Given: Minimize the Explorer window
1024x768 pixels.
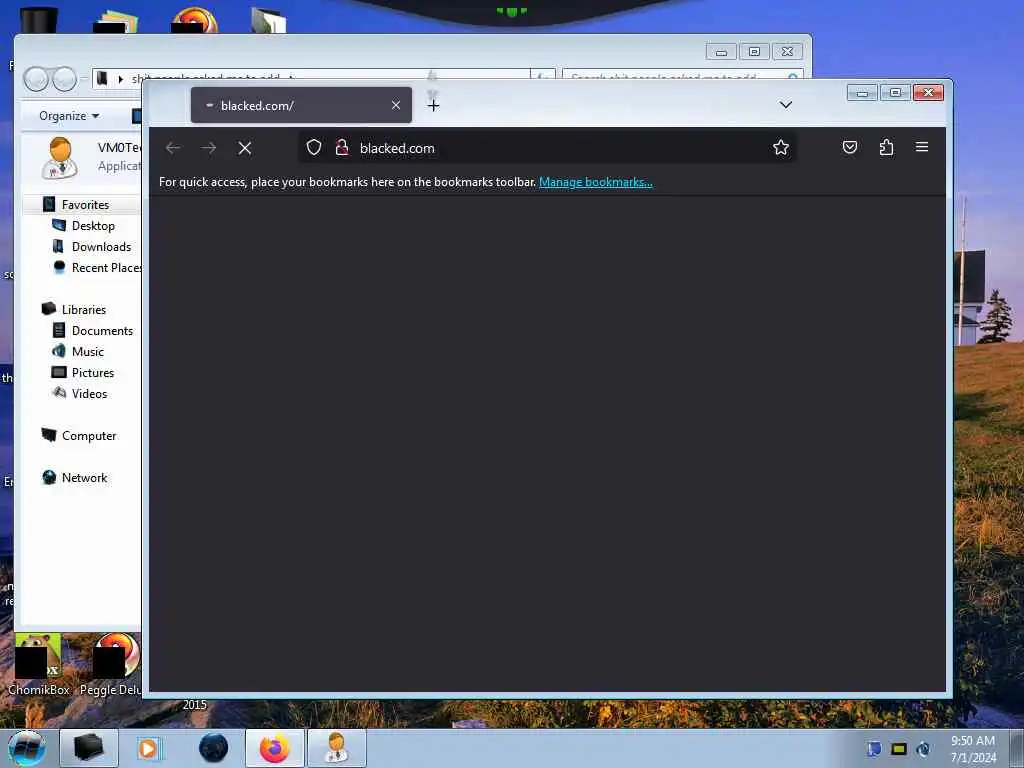Looking at the screenshot, I should pyautogui.click(x=721, y=52).
